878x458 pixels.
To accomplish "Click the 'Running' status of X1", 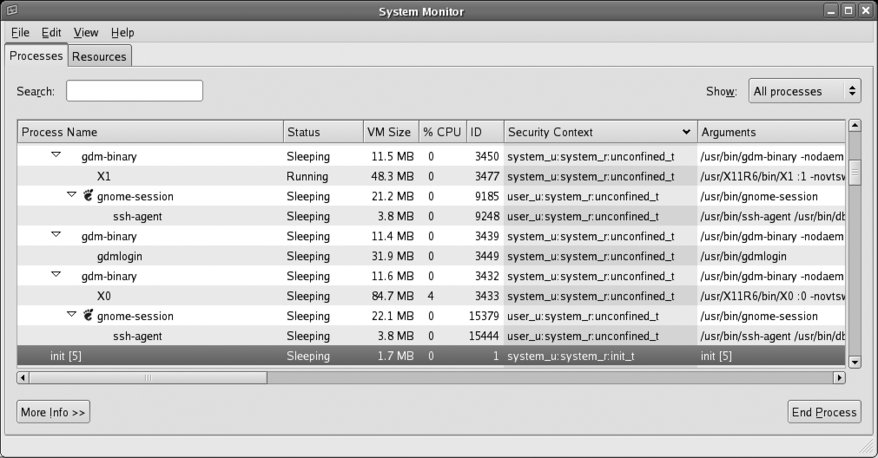I will point(307,176).
